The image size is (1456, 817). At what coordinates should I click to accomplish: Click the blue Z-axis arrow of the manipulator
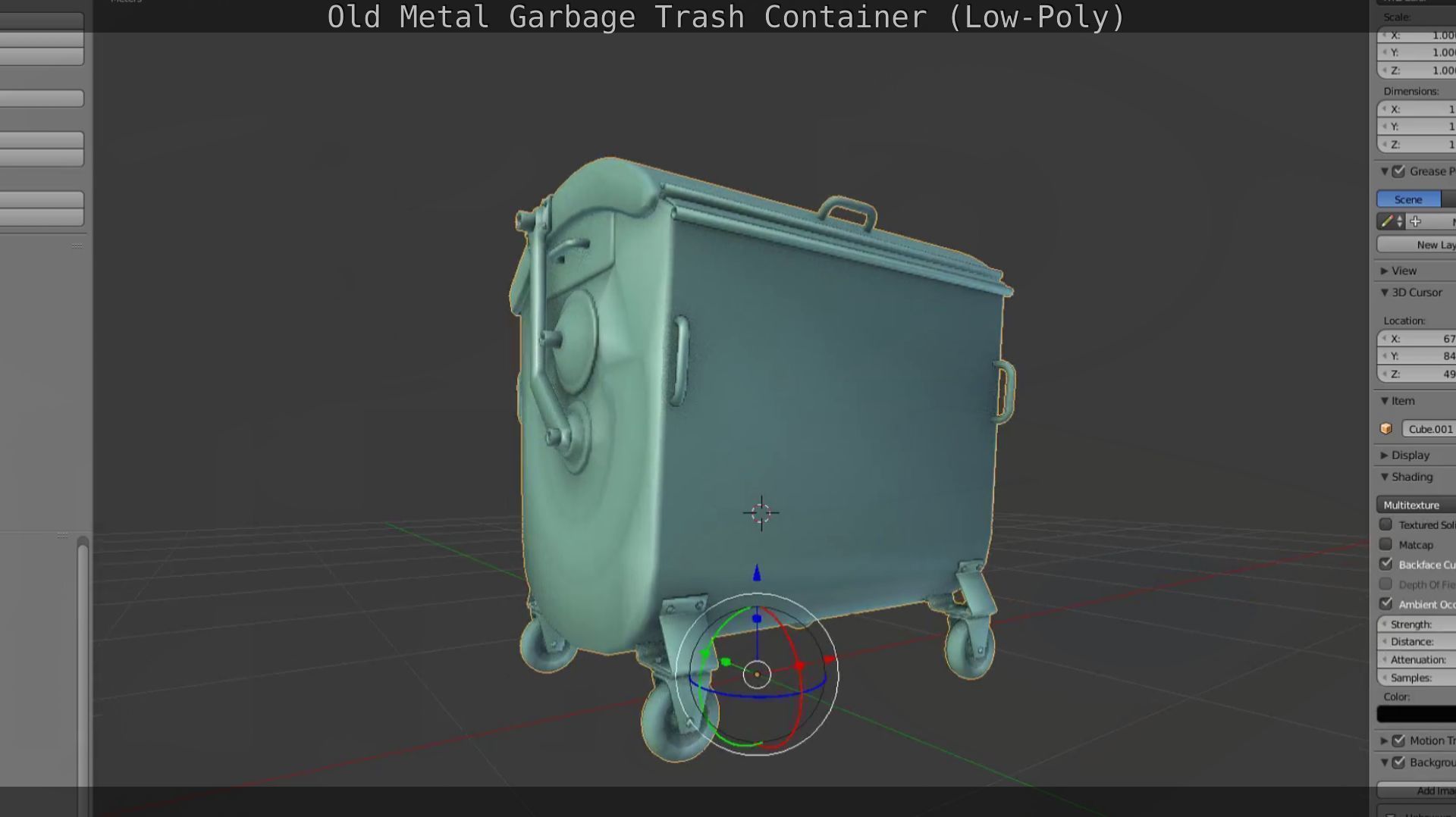click(756, 573)
